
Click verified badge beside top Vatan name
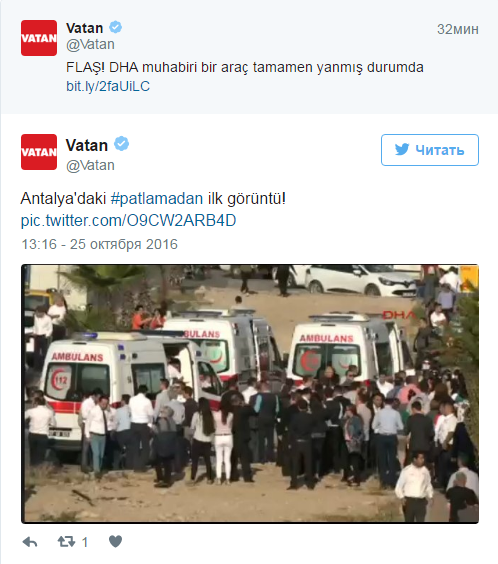[115, 27]
